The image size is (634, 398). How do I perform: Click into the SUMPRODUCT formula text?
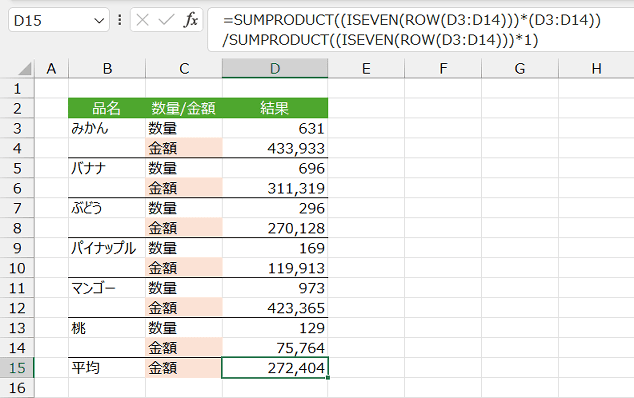(411, 30)
